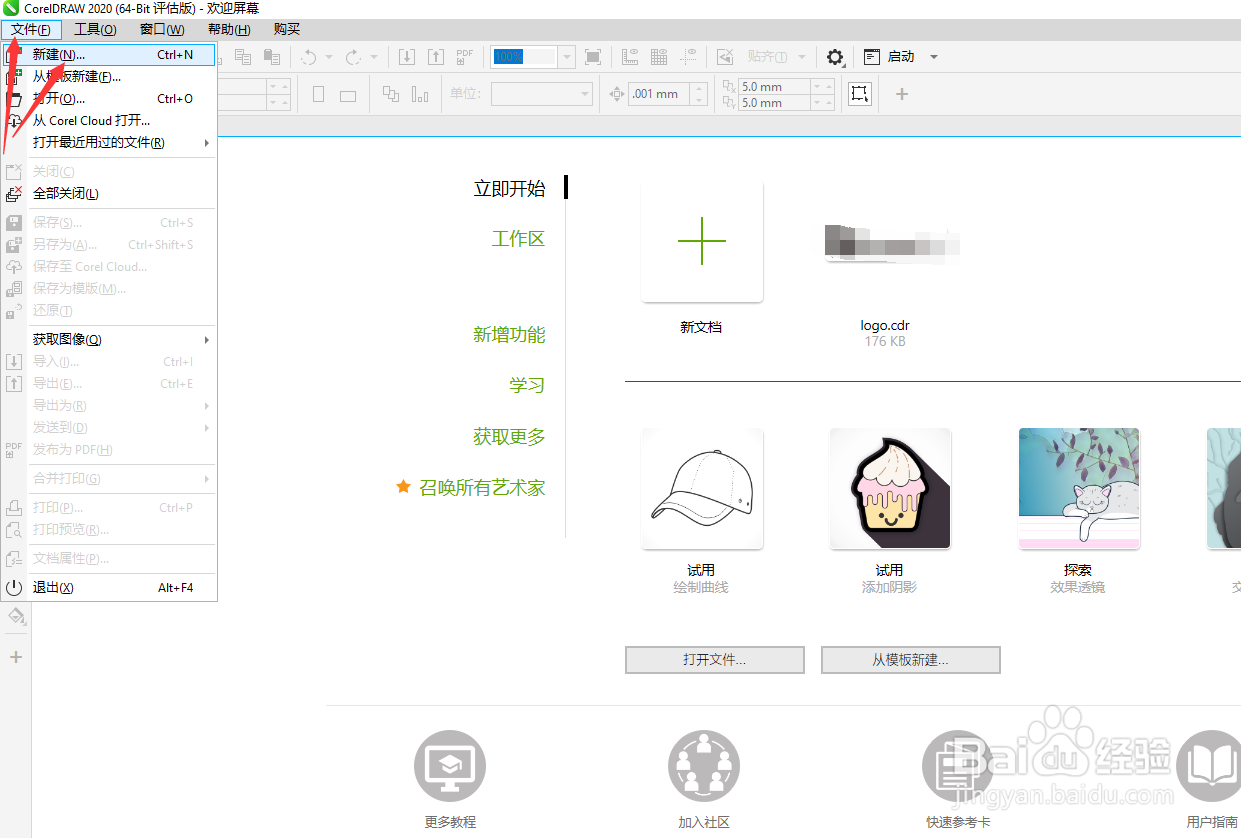1241x838 pixels.
Task: Expand the redo history dropdown arrow
Action: (x=374, y=57)
